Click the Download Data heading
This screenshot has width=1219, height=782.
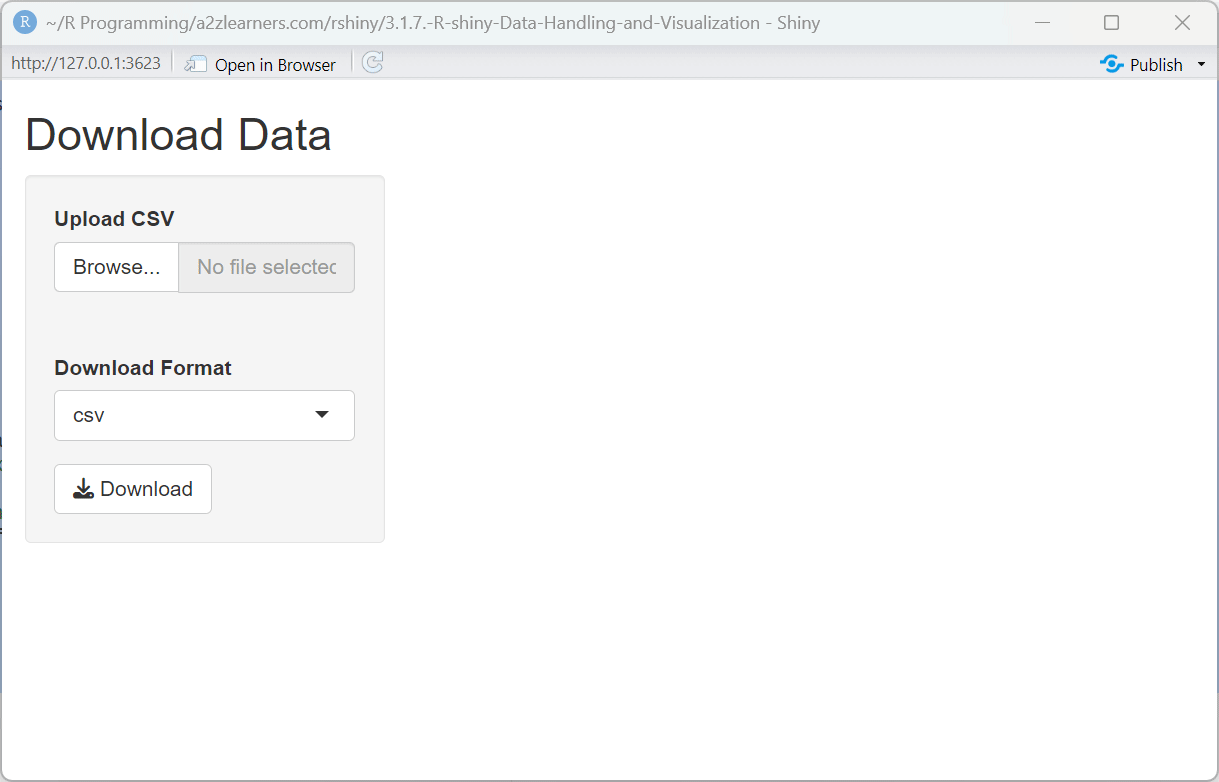click(x=178, y=135)
